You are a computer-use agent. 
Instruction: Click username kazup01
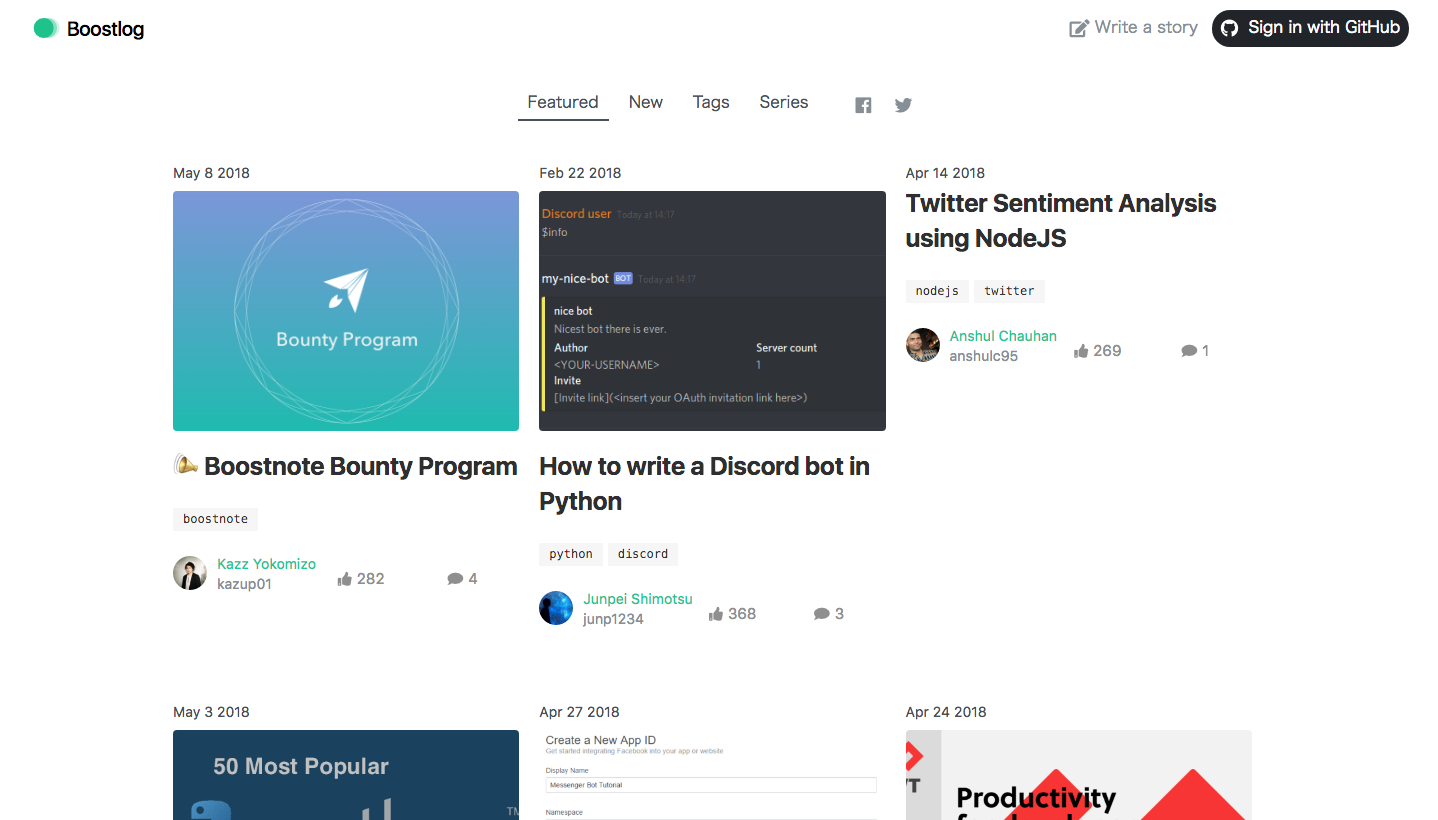click(244, 584)
